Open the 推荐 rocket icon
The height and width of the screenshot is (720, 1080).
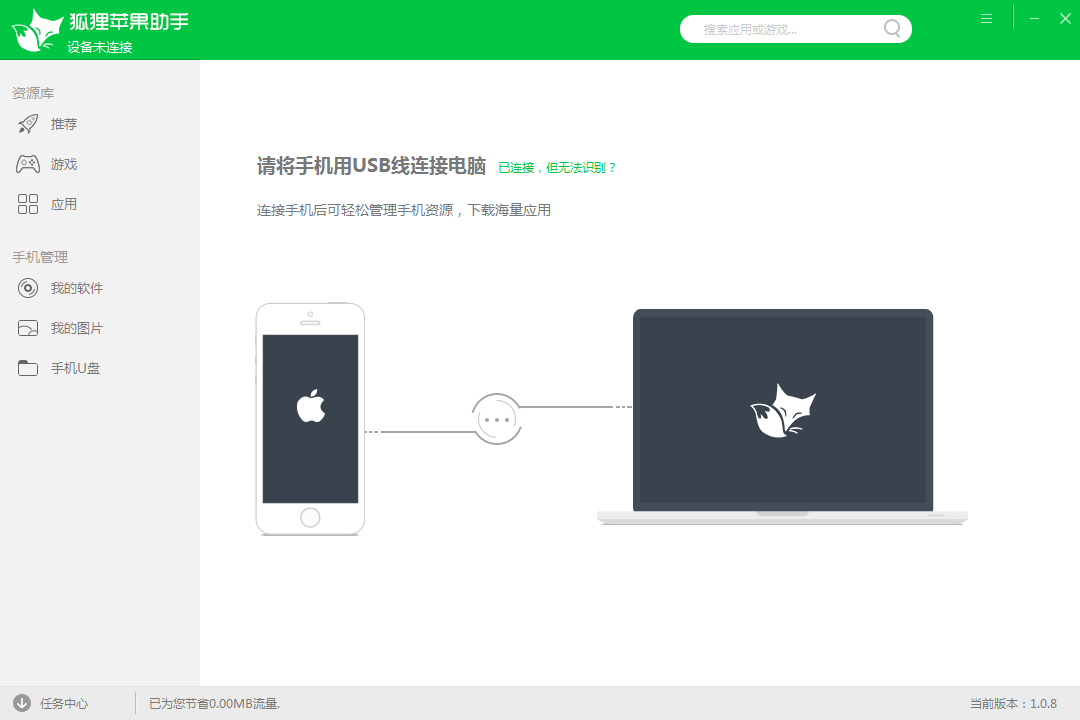click(x=28, y=124)
